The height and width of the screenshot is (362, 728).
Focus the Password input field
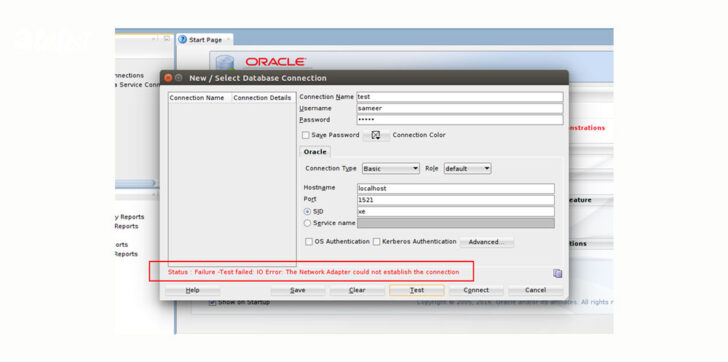click(x=460, y=120)
